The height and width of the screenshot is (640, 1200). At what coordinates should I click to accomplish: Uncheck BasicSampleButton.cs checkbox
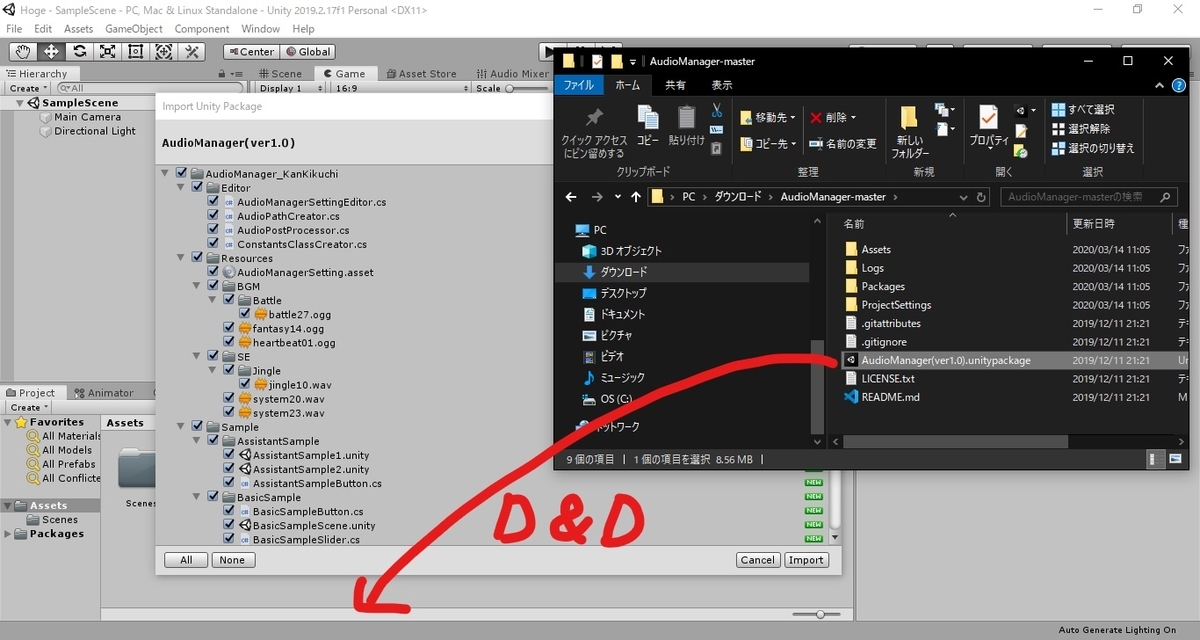pos(229,511)
